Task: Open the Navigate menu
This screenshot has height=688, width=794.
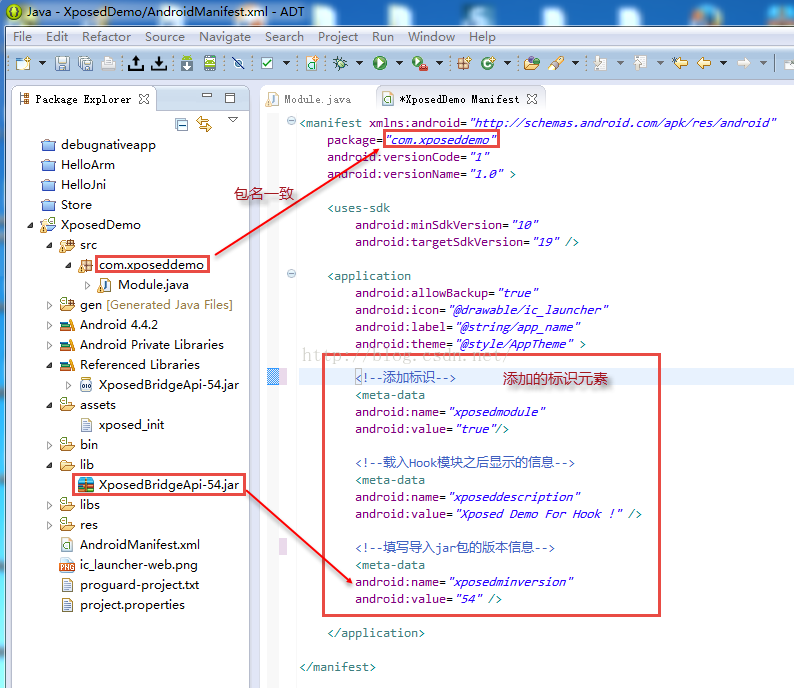Action: [225, 37]
